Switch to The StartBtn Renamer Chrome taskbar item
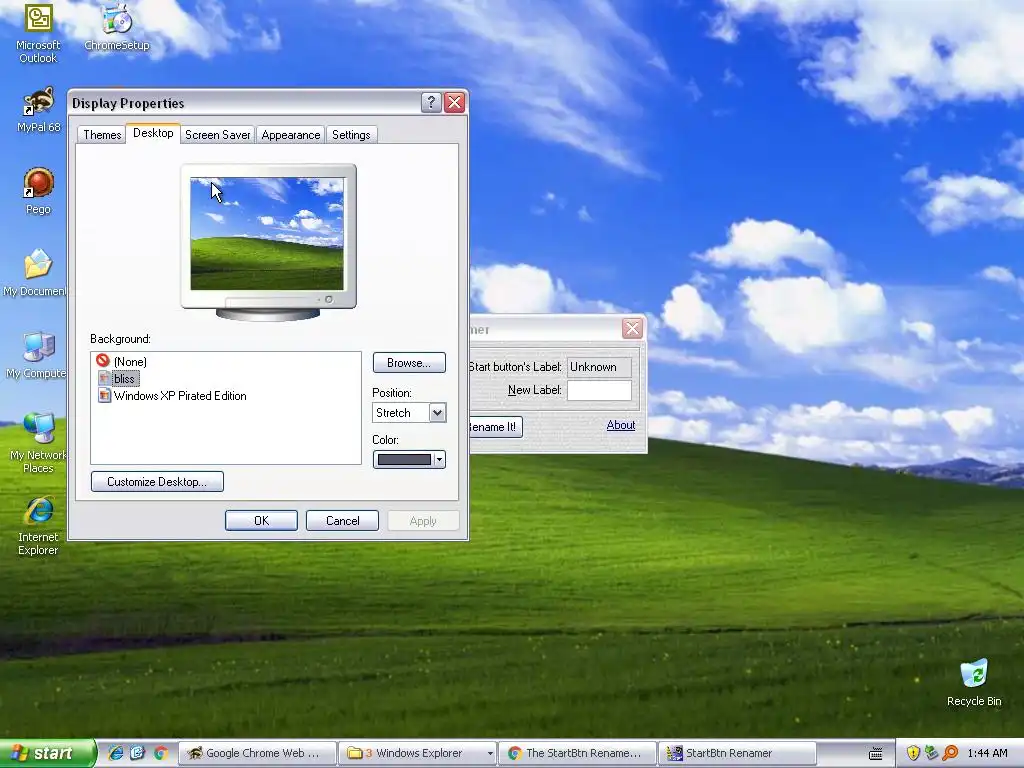 577,753
